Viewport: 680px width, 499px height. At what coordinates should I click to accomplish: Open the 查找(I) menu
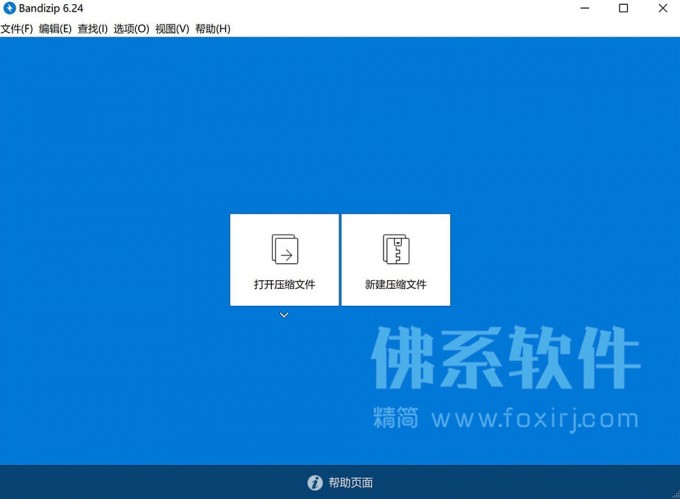[x=92, y=29]
